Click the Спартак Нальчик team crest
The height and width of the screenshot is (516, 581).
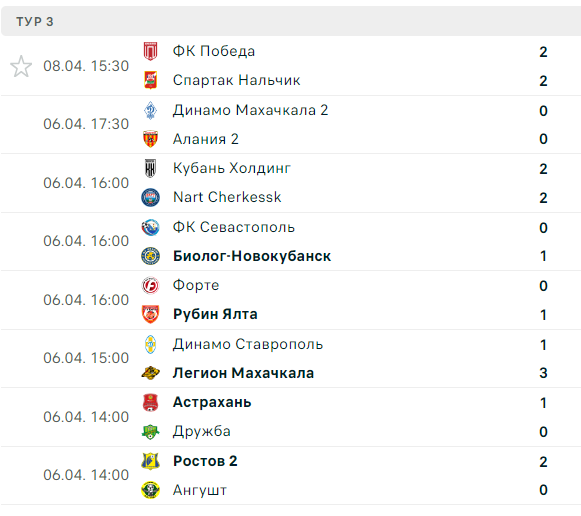150,80
